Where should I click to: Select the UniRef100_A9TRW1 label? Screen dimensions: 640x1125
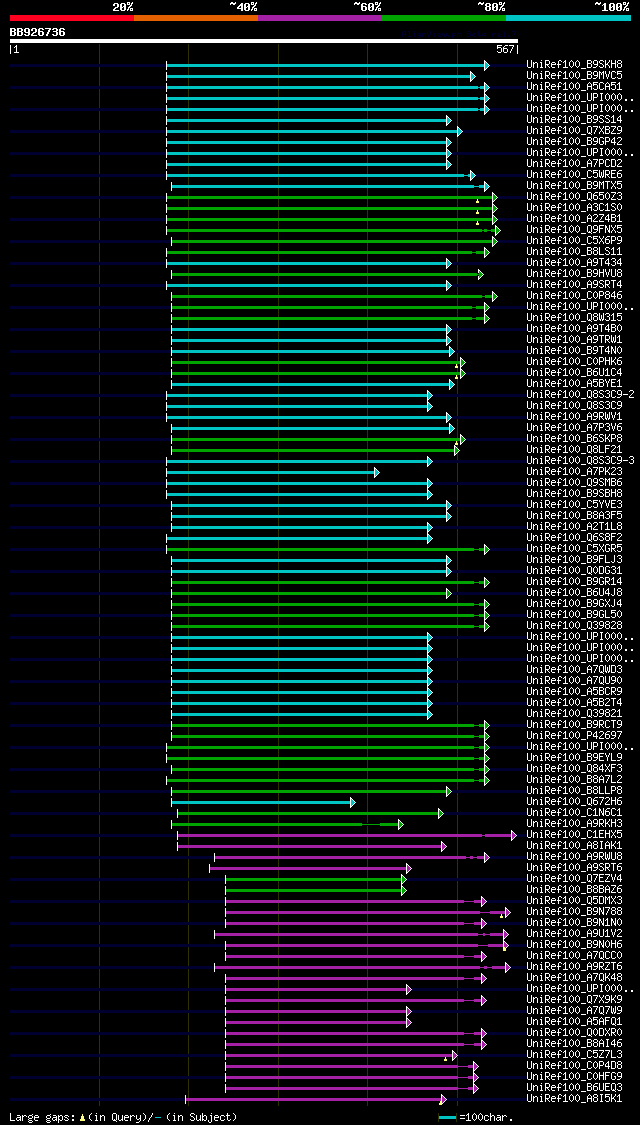tap(574, 339)
